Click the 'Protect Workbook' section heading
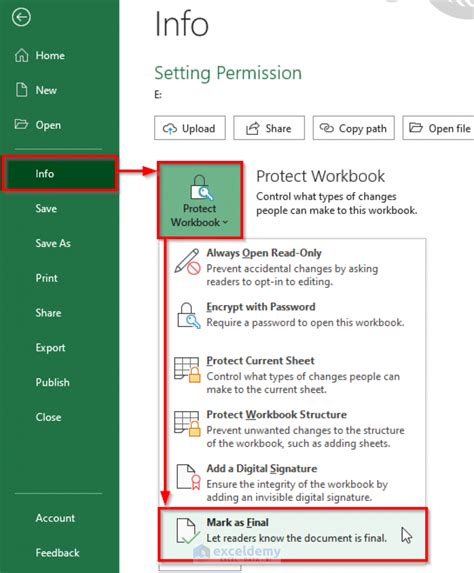The width and height of the screenshot is (474, 573). click(321, 176)
